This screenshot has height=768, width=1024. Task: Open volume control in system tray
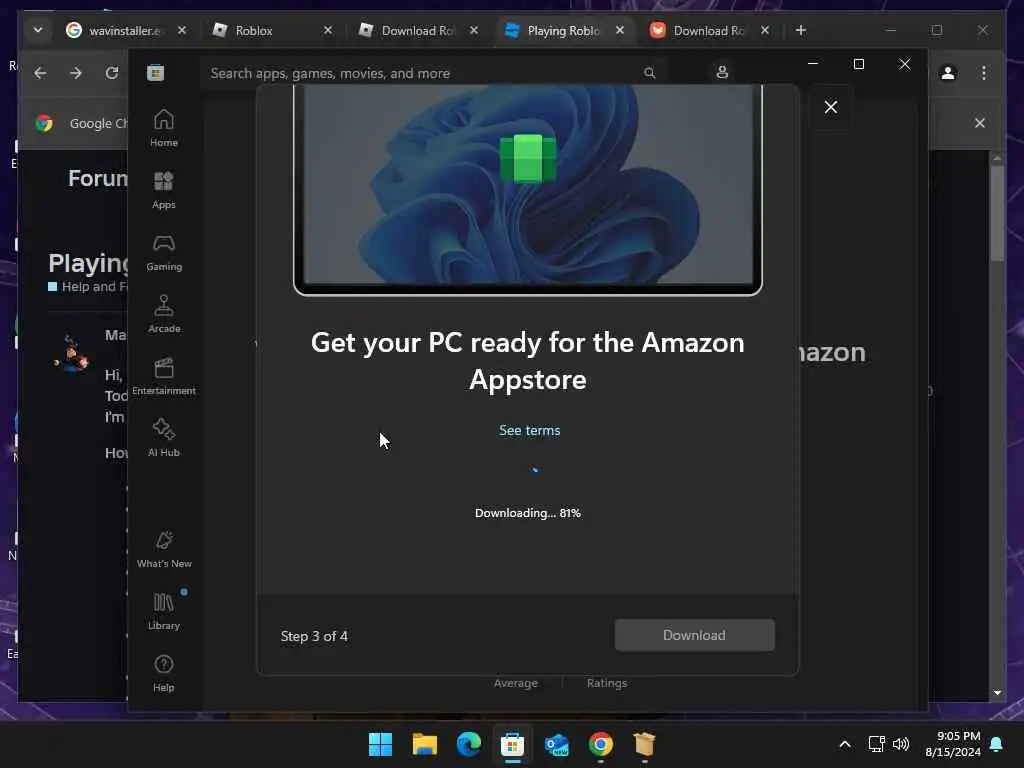[901, 744]
